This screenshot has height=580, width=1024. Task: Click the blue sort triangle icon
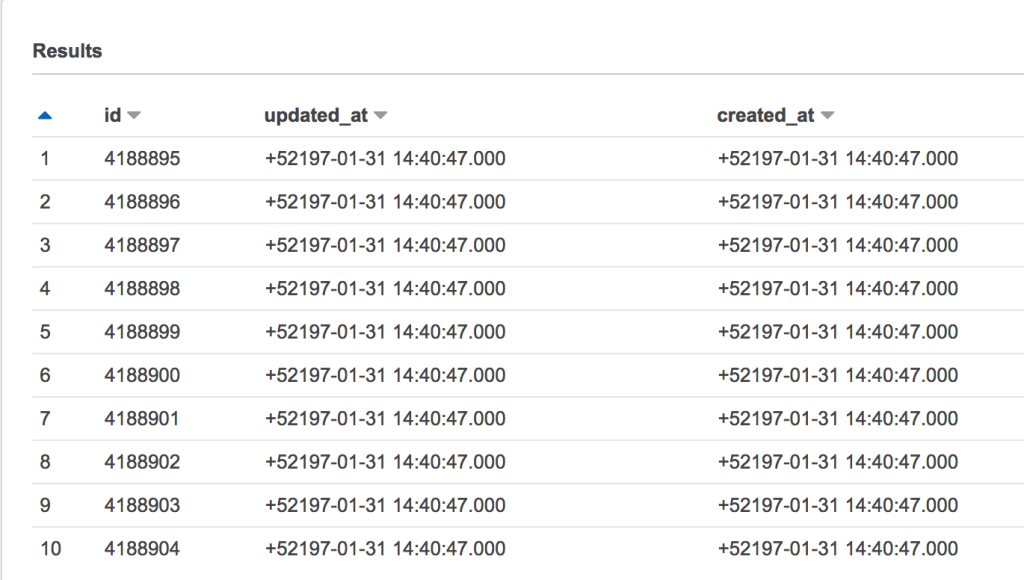click(x=43, y=114)
